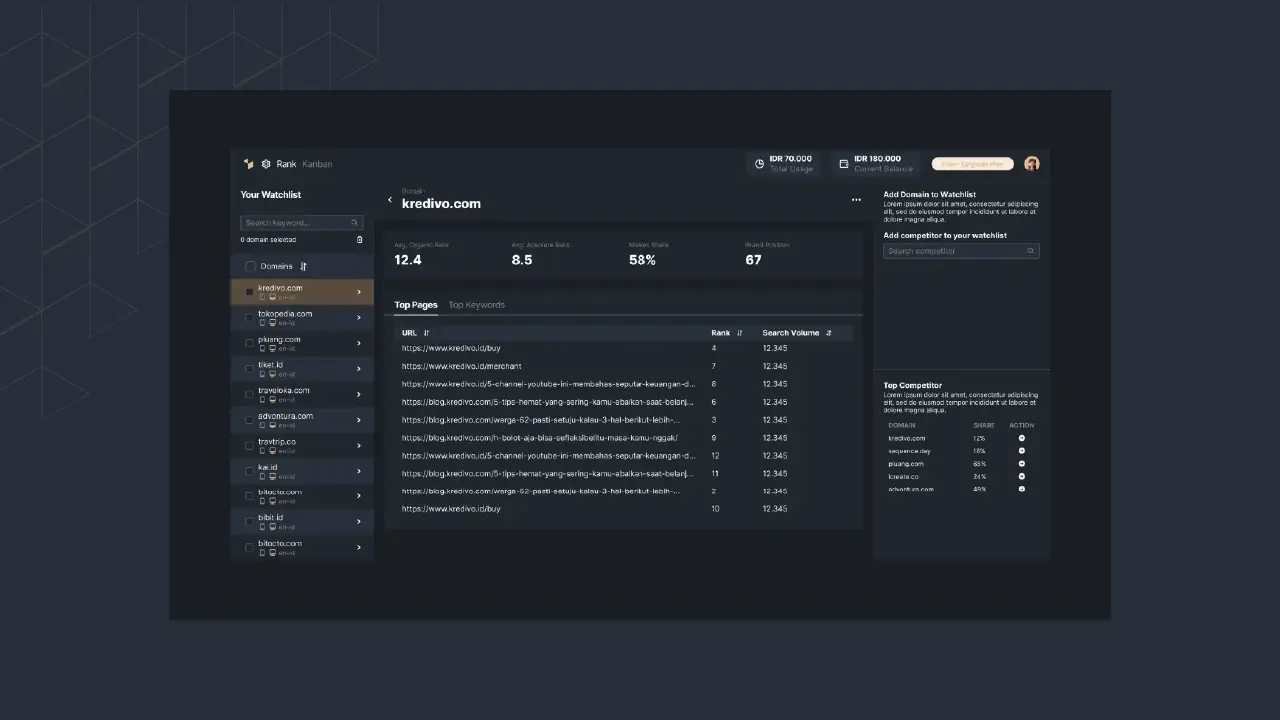
Task: Select the pluang.com checkbox
Action: tap(249, 343)
